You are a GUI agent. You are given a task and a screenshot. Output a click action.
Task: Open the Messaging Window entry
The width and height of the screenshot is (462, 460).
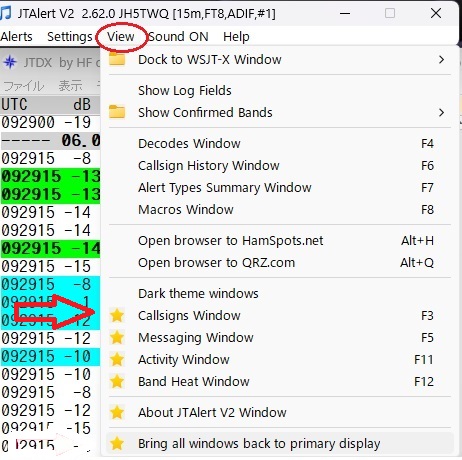click(279, 337)
